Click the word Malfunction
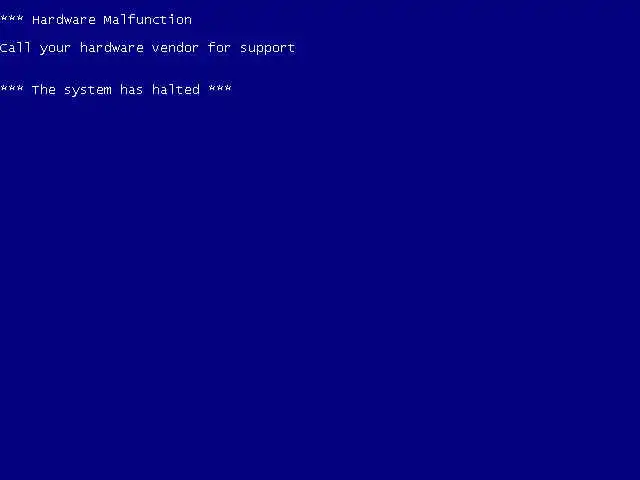 click(147, 20)
